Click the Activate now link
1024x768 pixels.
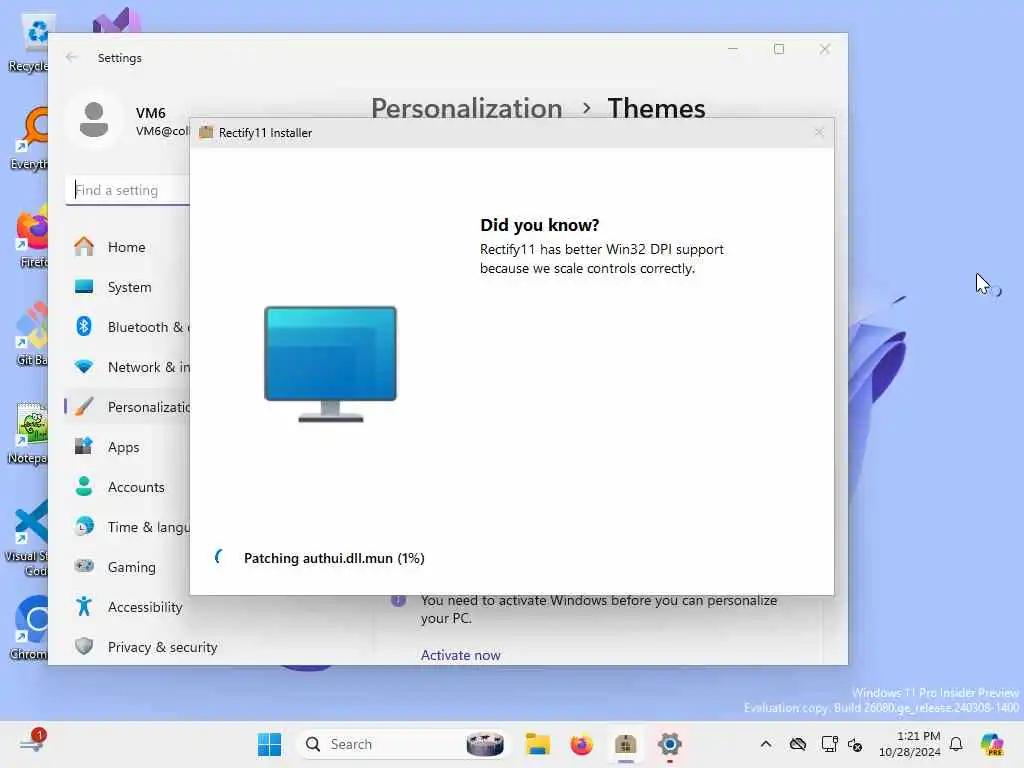[x=460, y=655]
